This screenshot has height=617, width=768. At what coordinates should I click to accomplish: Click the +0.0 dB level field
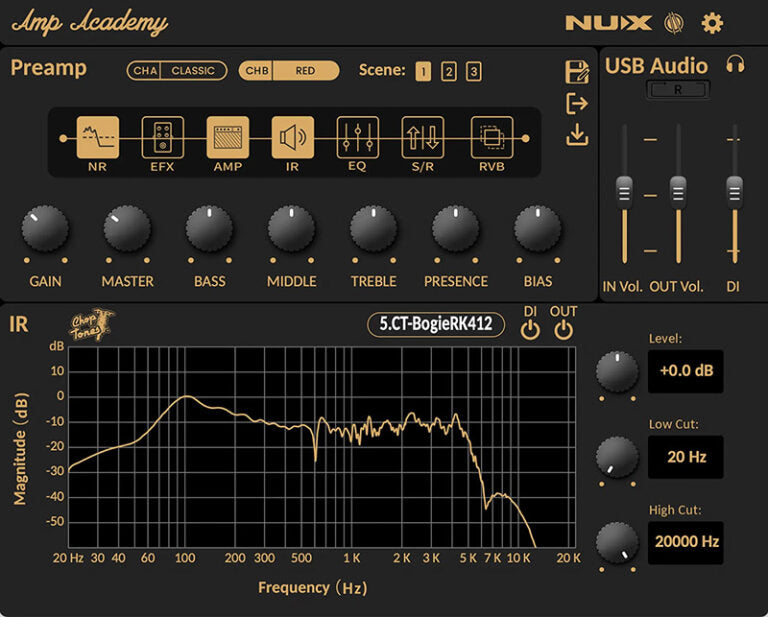pos(686,371)
